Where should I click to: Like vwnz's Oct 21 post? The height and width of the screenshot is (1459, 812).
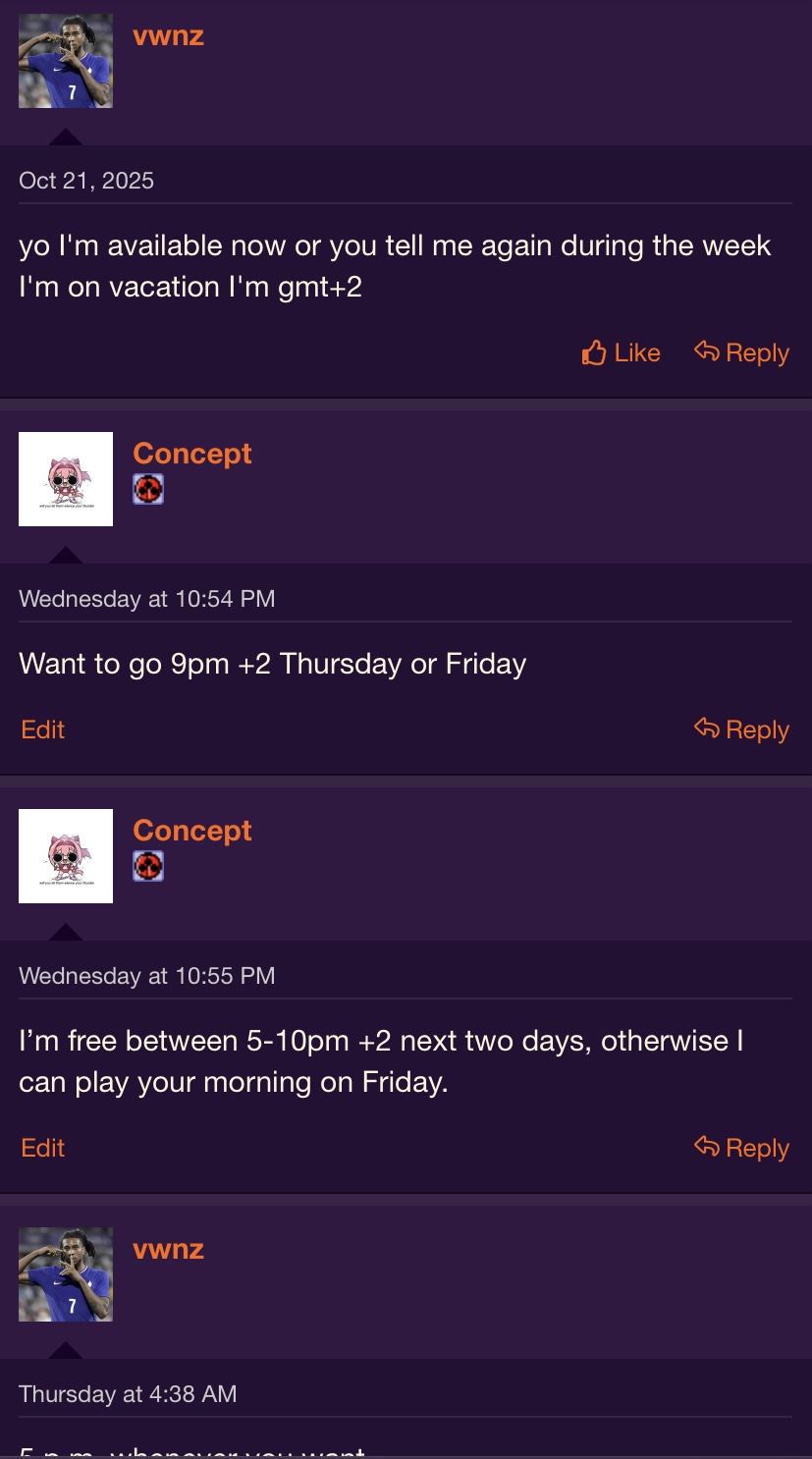(x=621, y=352)
